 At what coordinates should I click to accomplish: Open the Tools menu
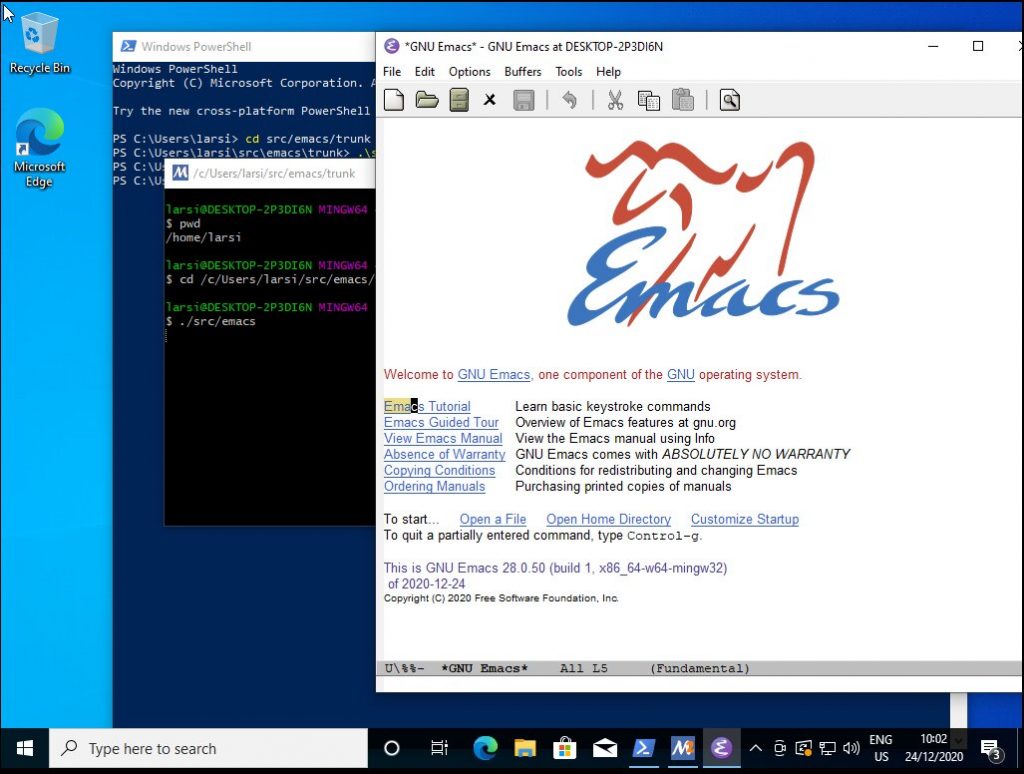(568, 71)
